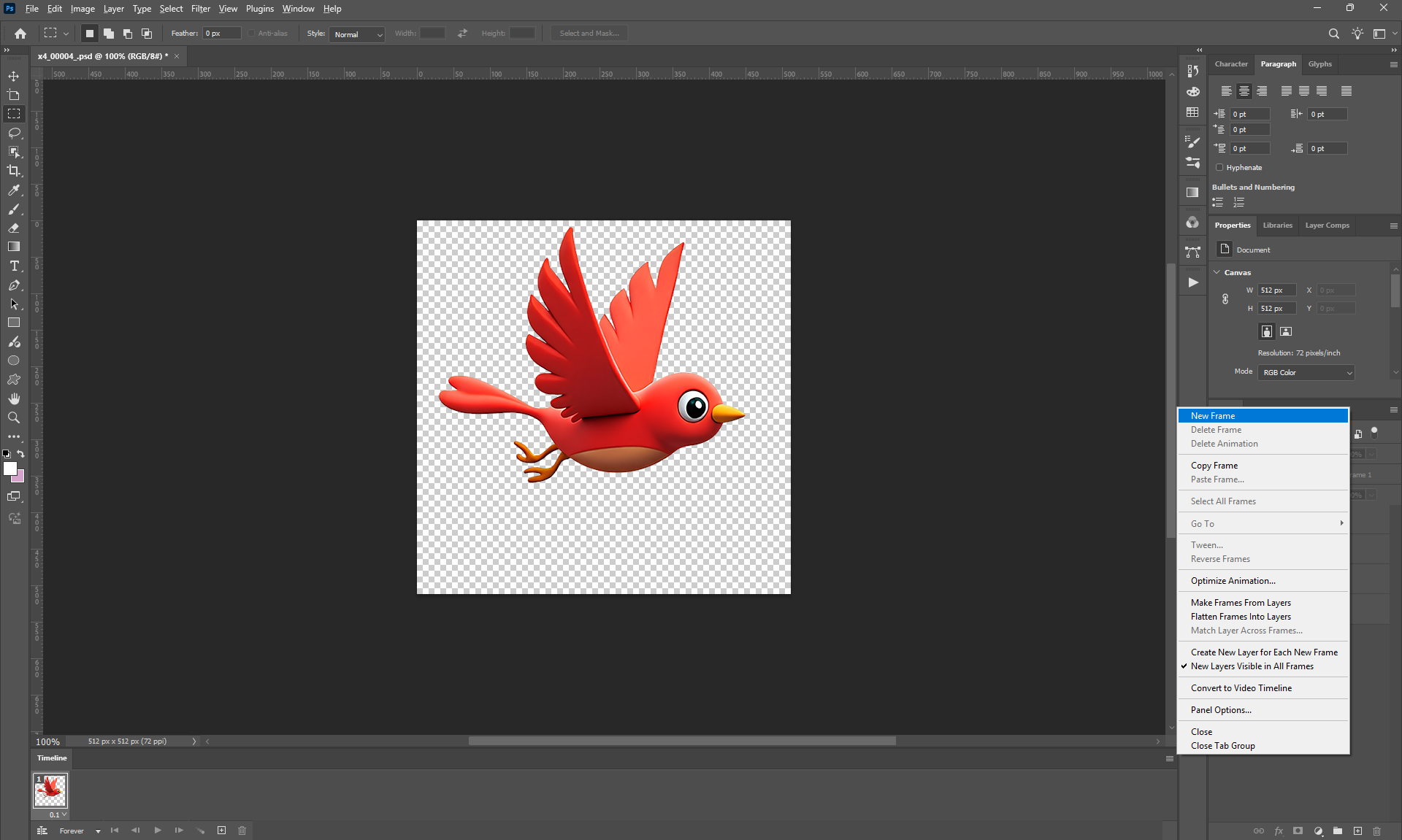Choose New Frame from the menu

[x=1213, y=415]
